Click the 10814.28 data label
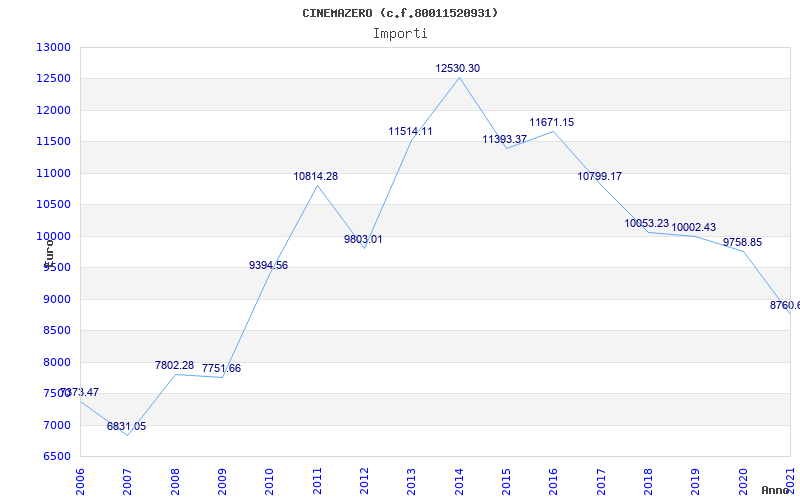 point(316,177)
